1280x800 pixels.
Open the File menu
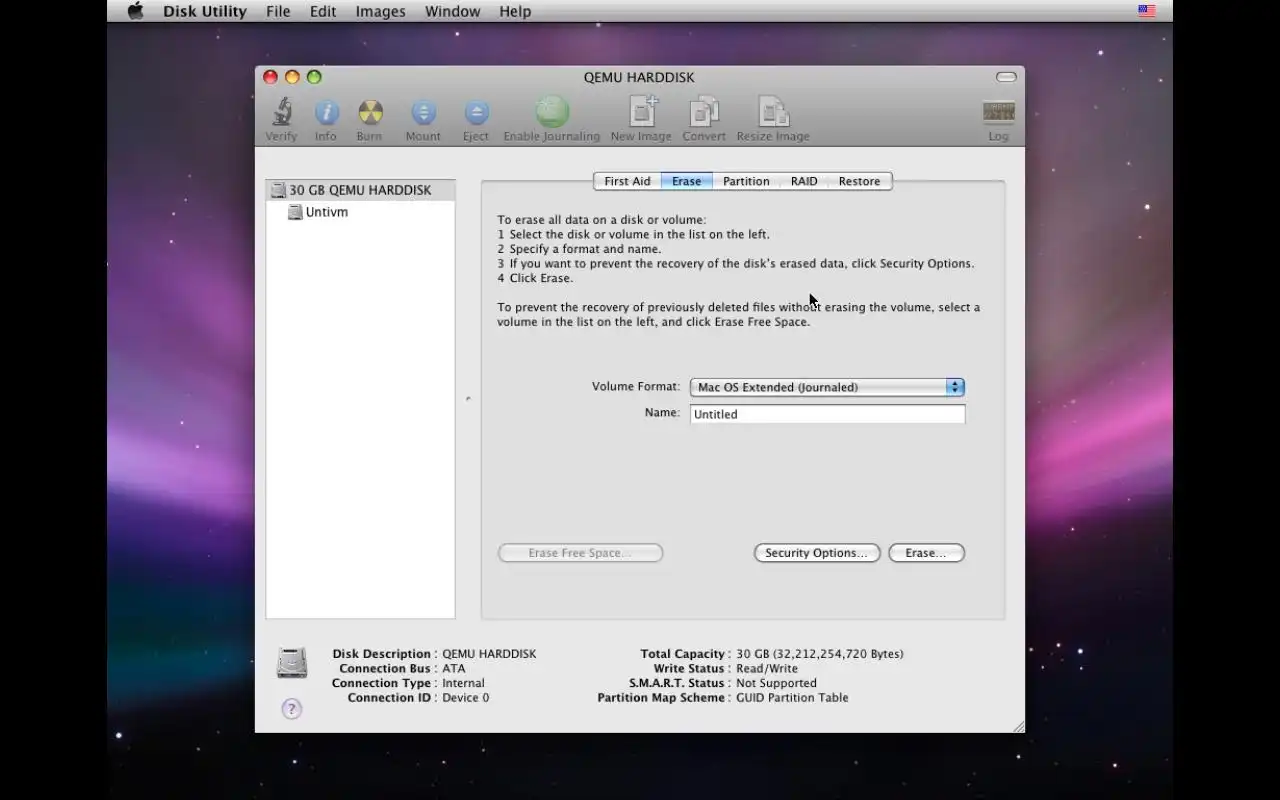278,11
